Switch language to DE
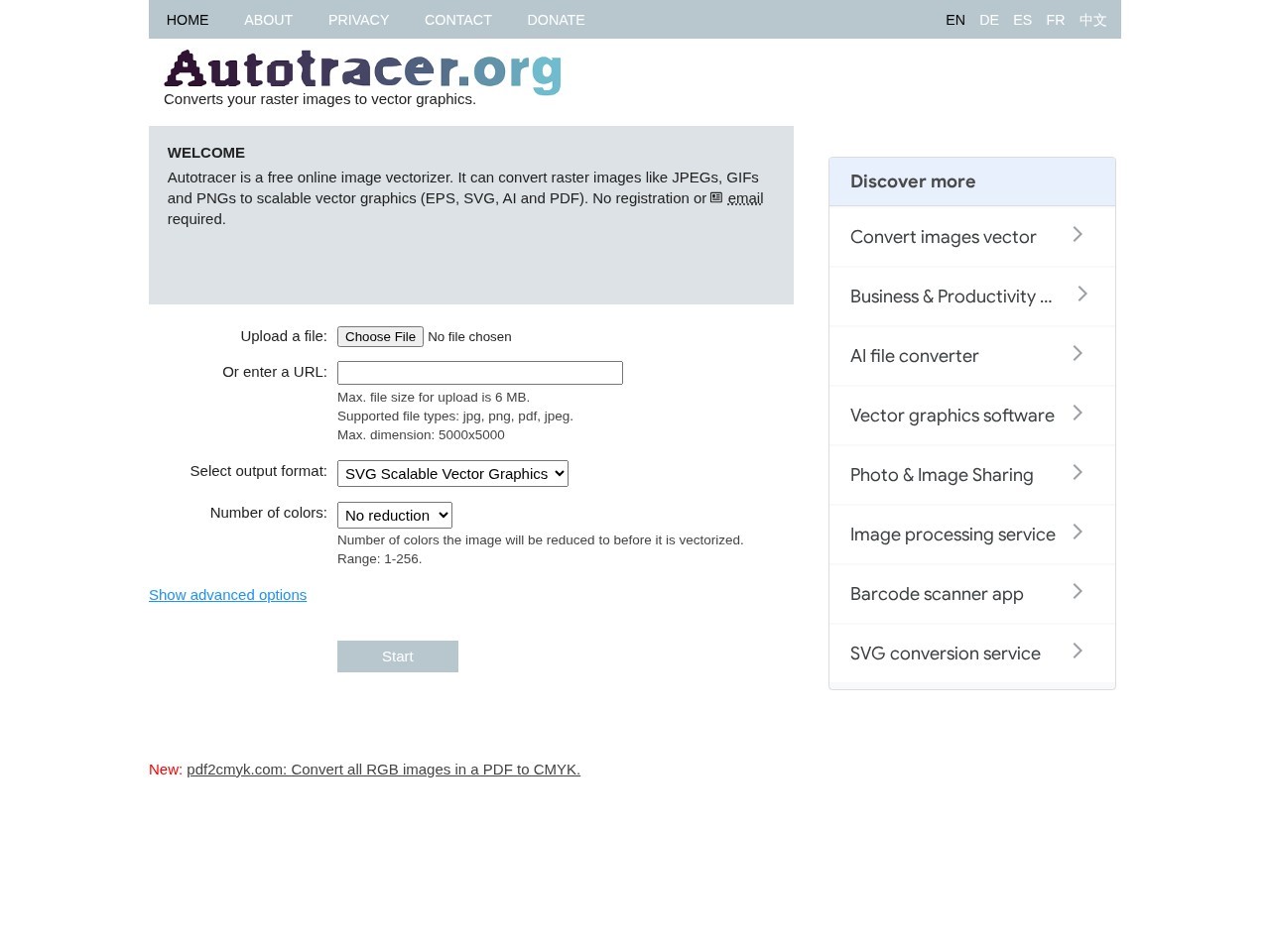 click(x=989, y=20)
